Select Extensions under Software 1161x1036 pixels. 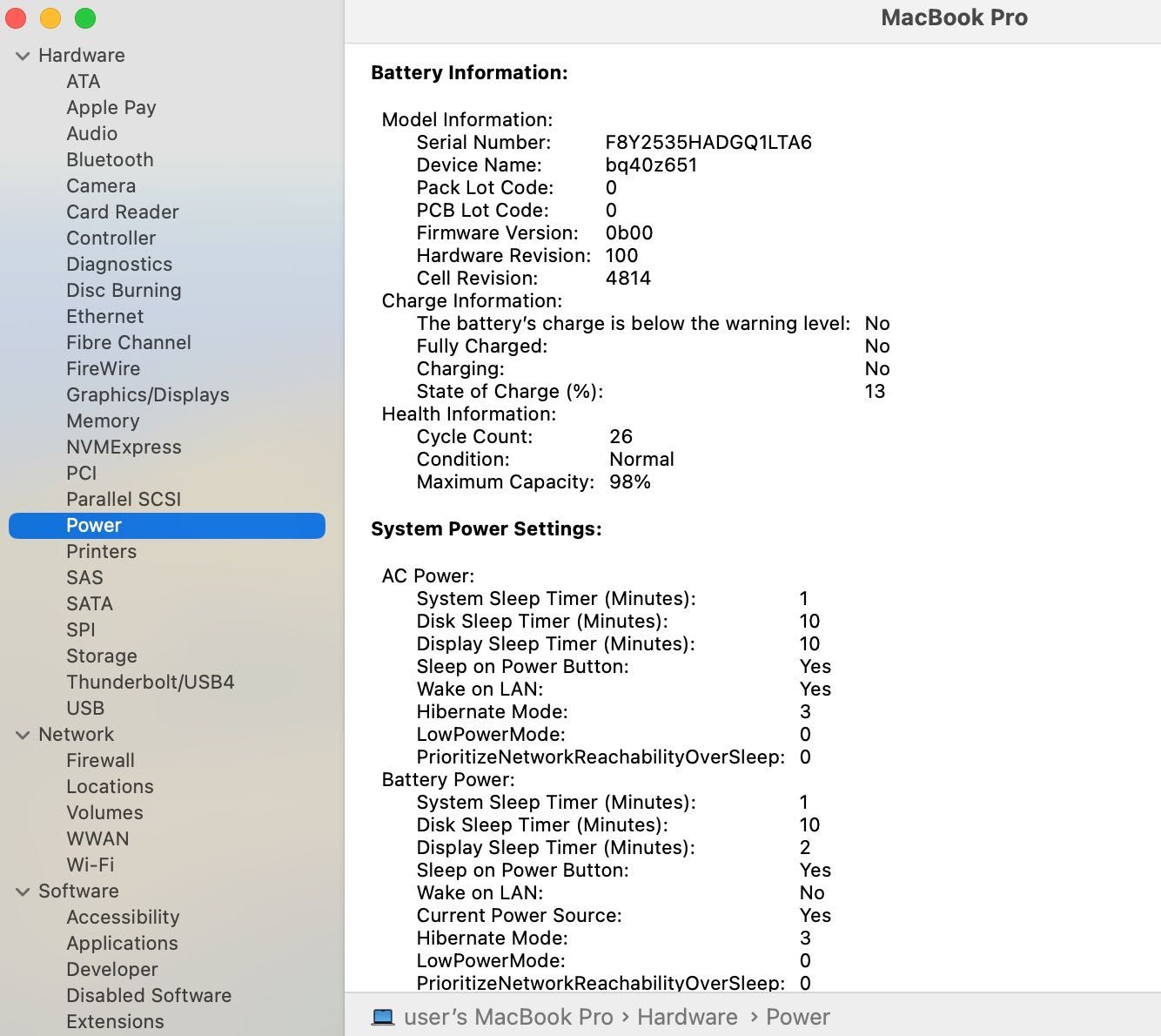click(115, 1021)
